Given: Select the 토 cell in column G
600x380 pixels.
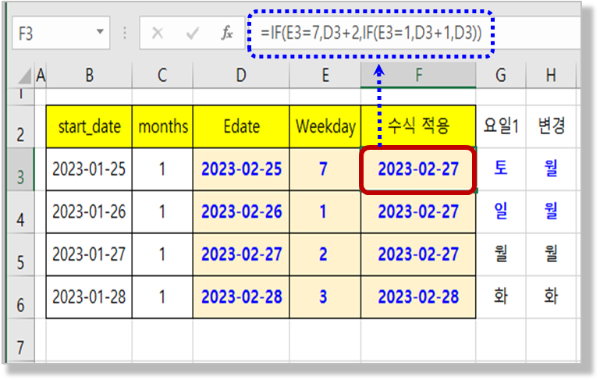Looking at the screenshot, I should tap(501, 169).
